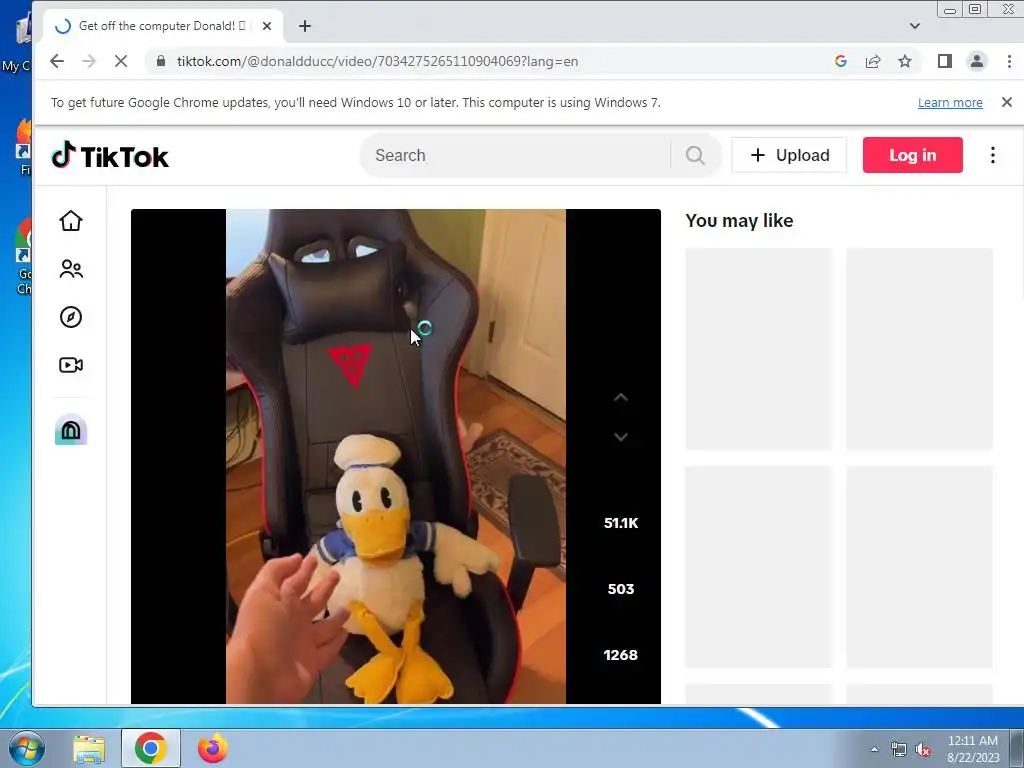Toggle the Chrome side panel icon
Viewport: 1024px width, 768px height.
pyautogui.click(x=944, y=61)
